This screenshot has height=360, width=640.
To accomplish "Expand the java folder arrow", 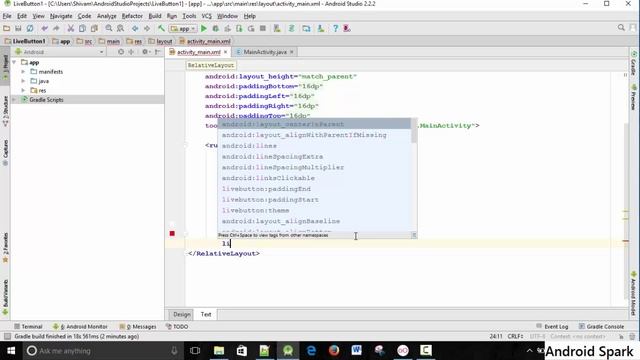I will [23, 81].
